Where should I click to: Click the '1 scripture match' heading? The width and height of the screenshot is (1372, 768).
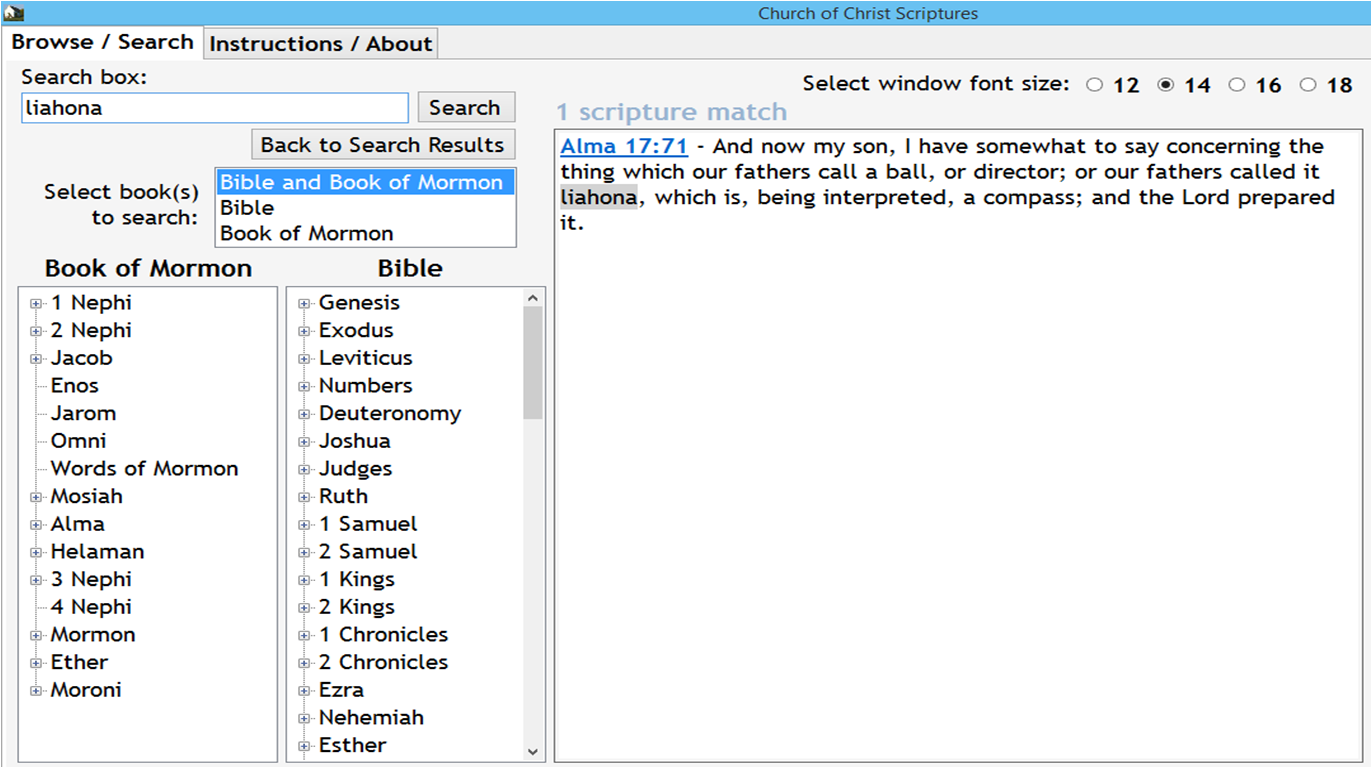(x=672, y=112)
